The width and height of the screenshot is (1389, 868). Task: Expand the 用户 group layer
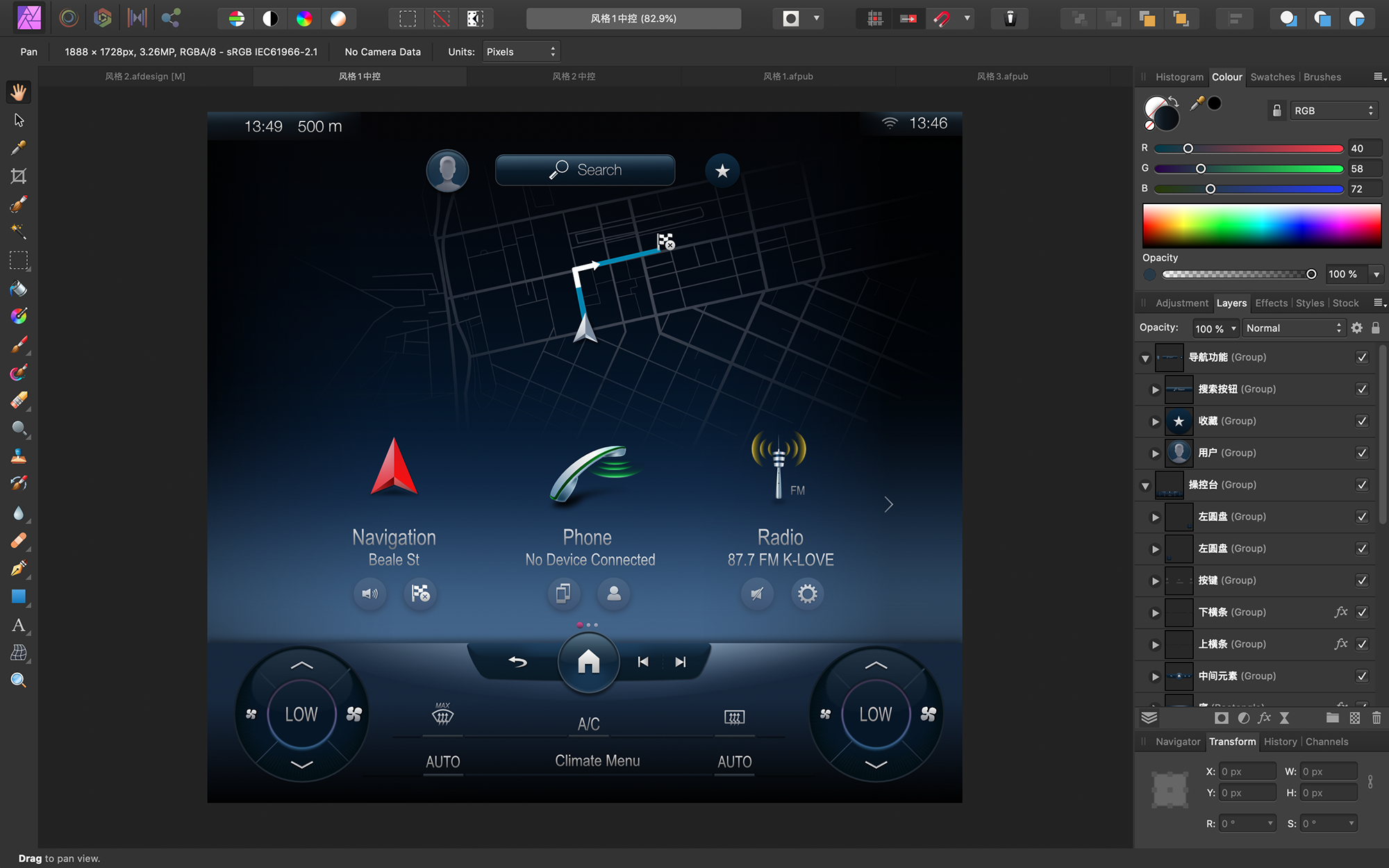(x=1155, y=453)
